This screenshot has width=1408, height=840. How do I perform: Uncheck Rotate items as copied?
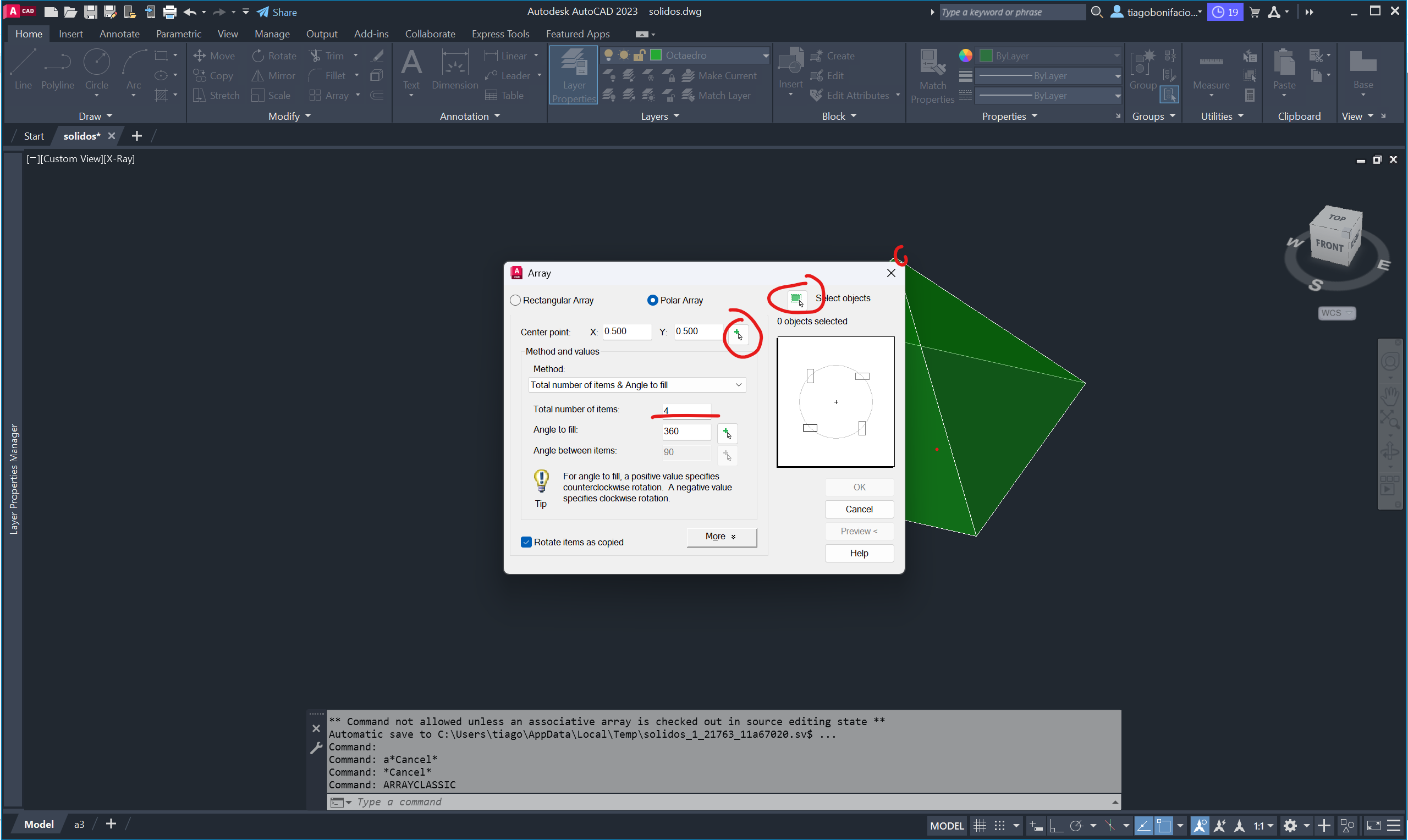point(526,542)
